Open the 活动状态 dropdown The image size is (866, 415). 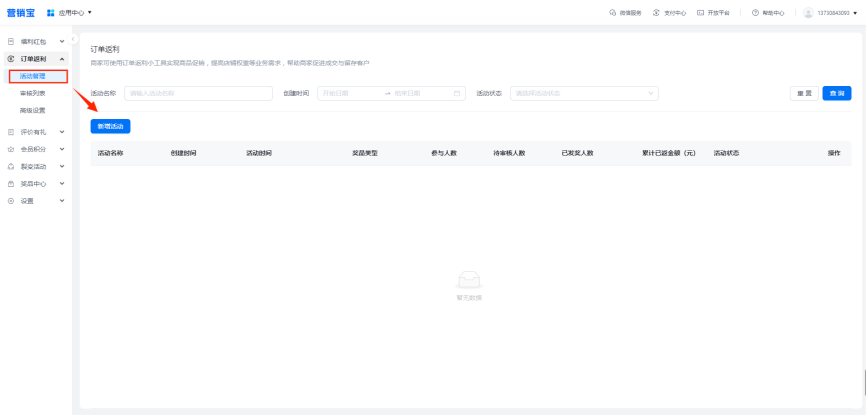(x=584, y=93)
